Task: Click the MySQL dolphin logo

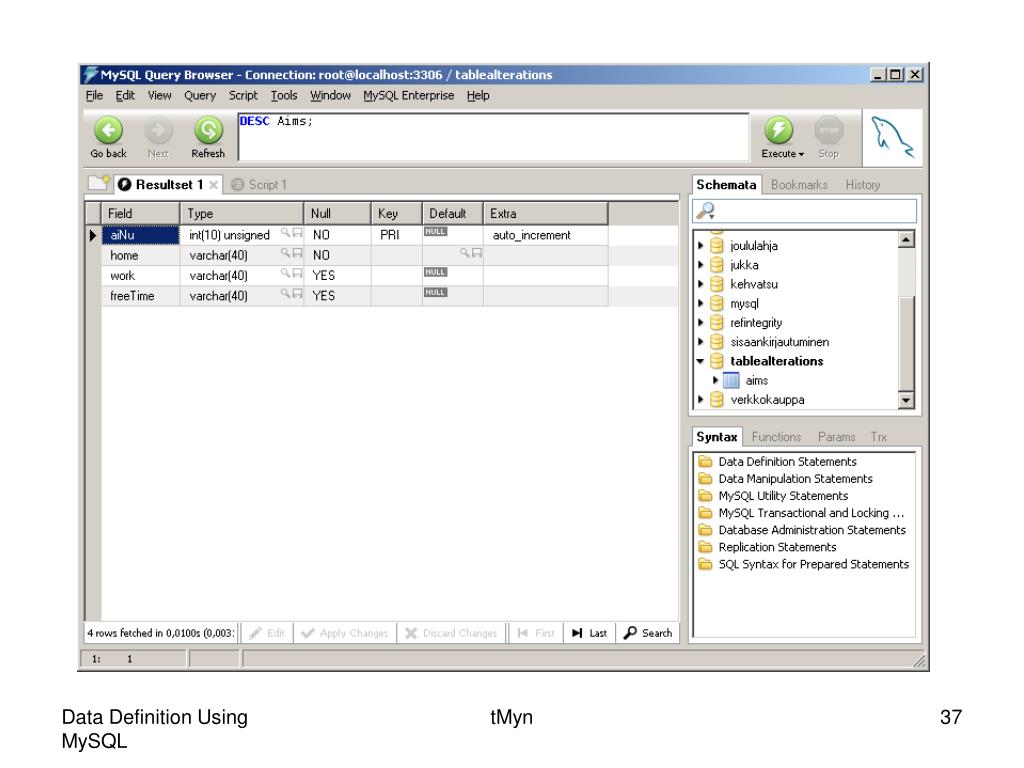Action: coord(892,137)
